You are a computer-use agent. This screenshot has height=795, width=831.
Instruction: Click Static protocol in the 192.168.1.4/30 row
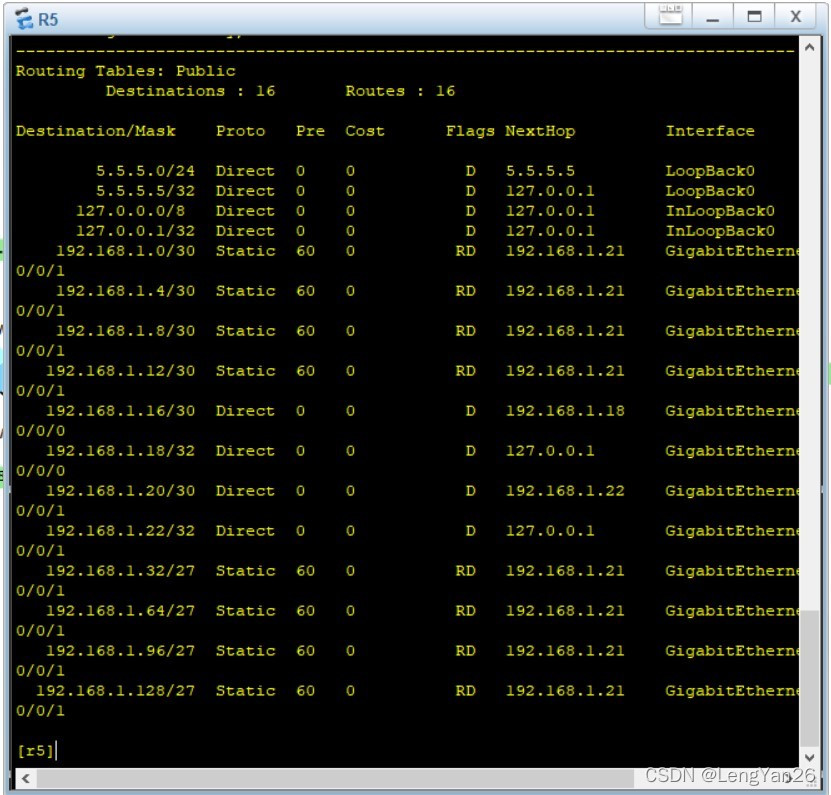[245, 291]
